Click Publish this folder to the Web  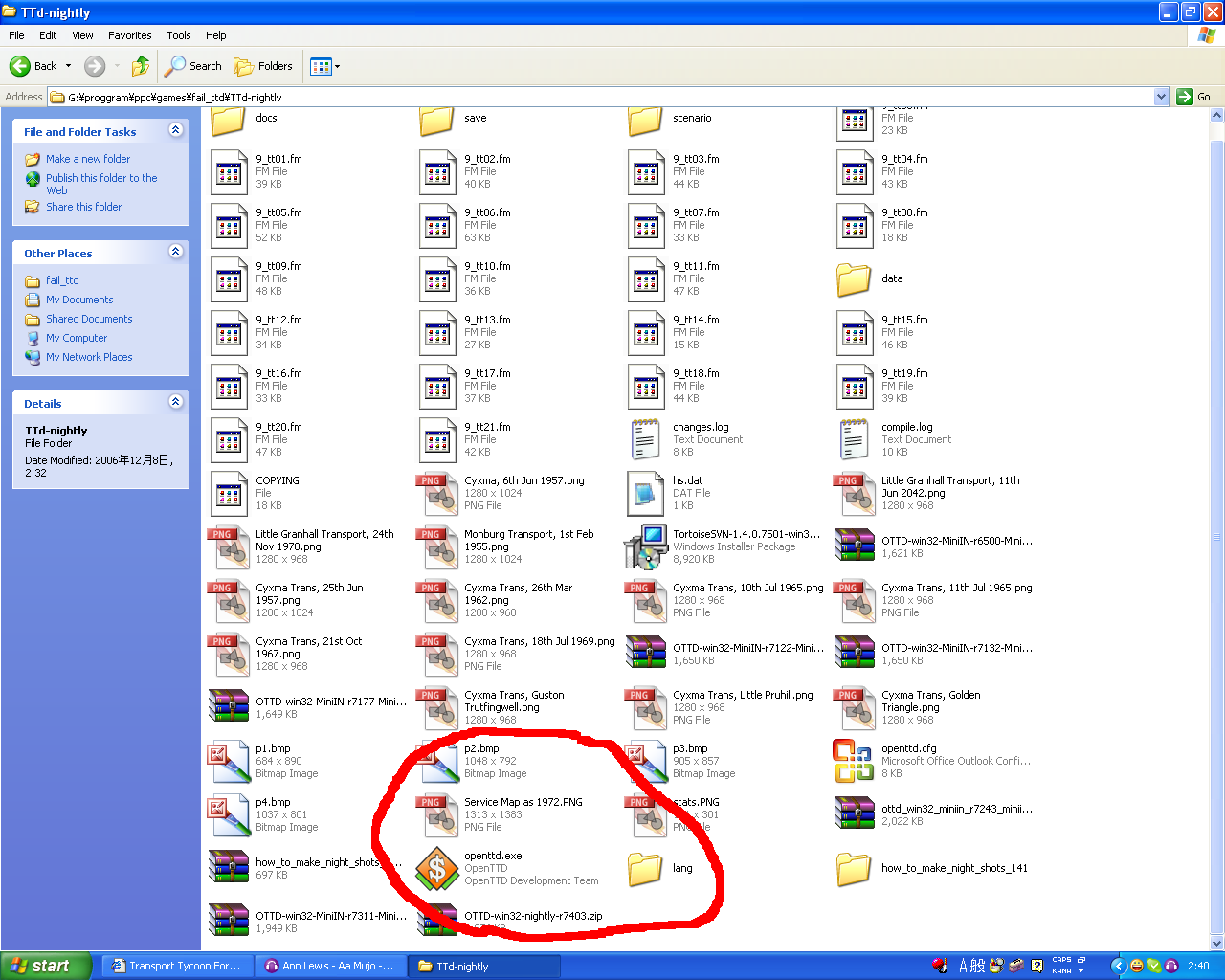101,184
